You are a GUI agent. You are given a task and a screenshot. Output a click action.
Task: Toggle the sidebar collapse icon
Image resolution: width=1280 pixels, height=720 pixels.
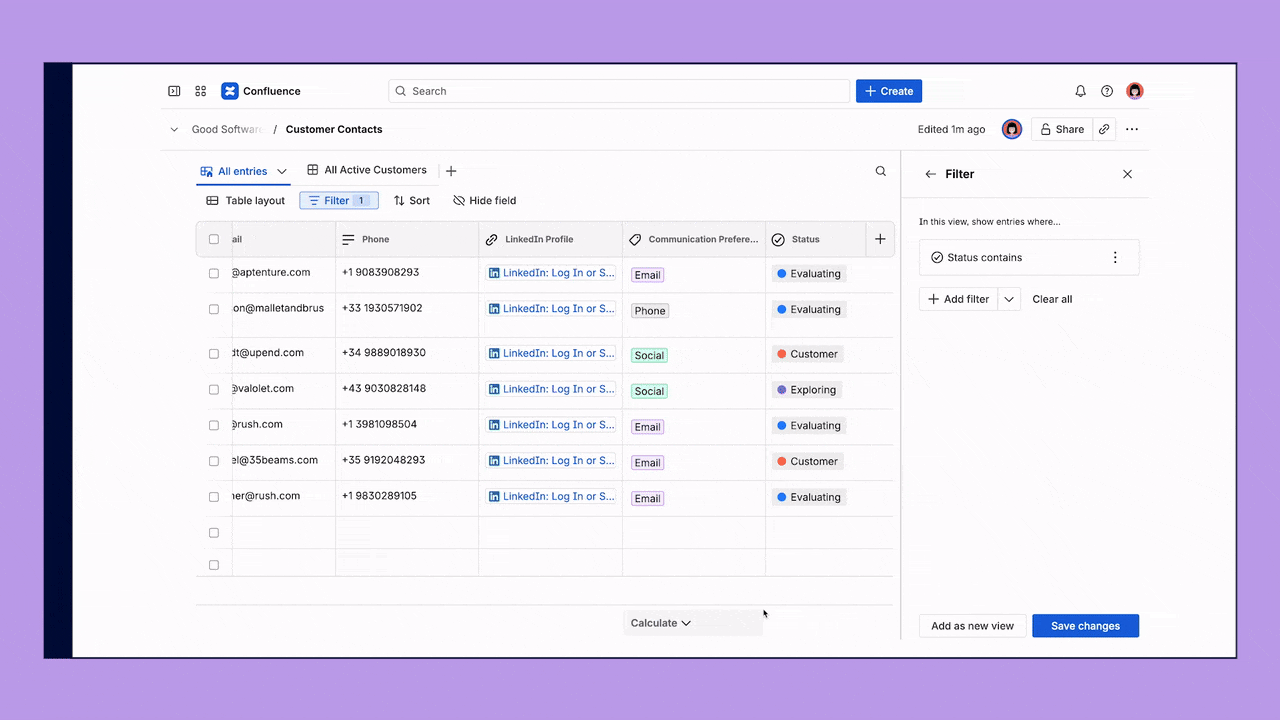point(174,91)
